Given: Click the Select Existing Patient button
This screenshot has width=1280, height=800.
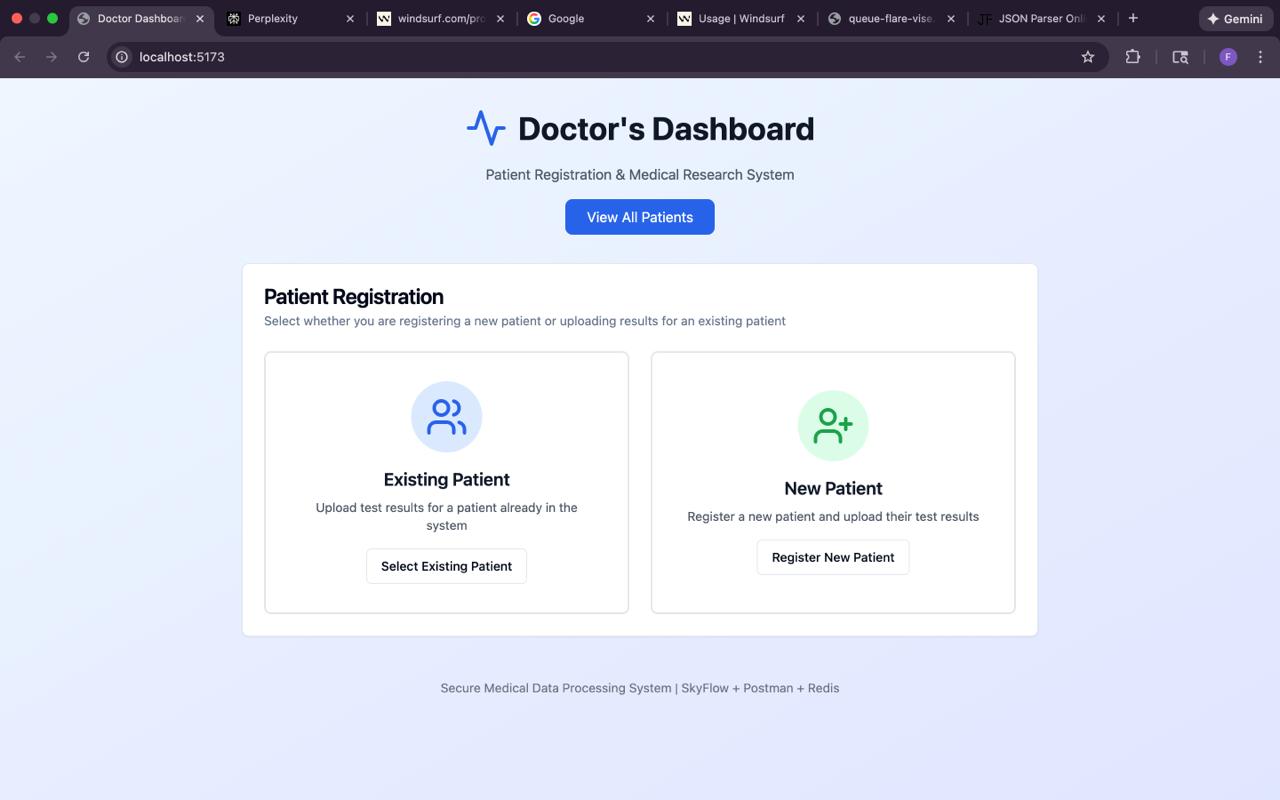Looking at the screenshot, I should [446, 566].
